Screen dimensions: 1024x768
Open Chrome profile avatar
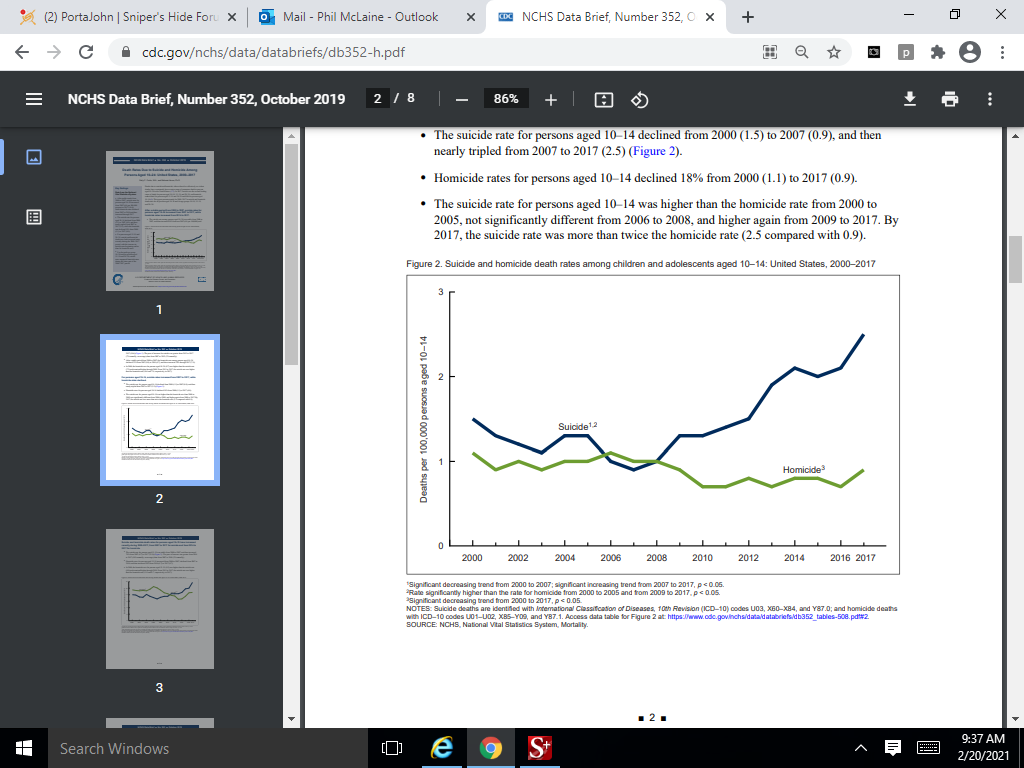pyautogui.click(x=970, y=52)
